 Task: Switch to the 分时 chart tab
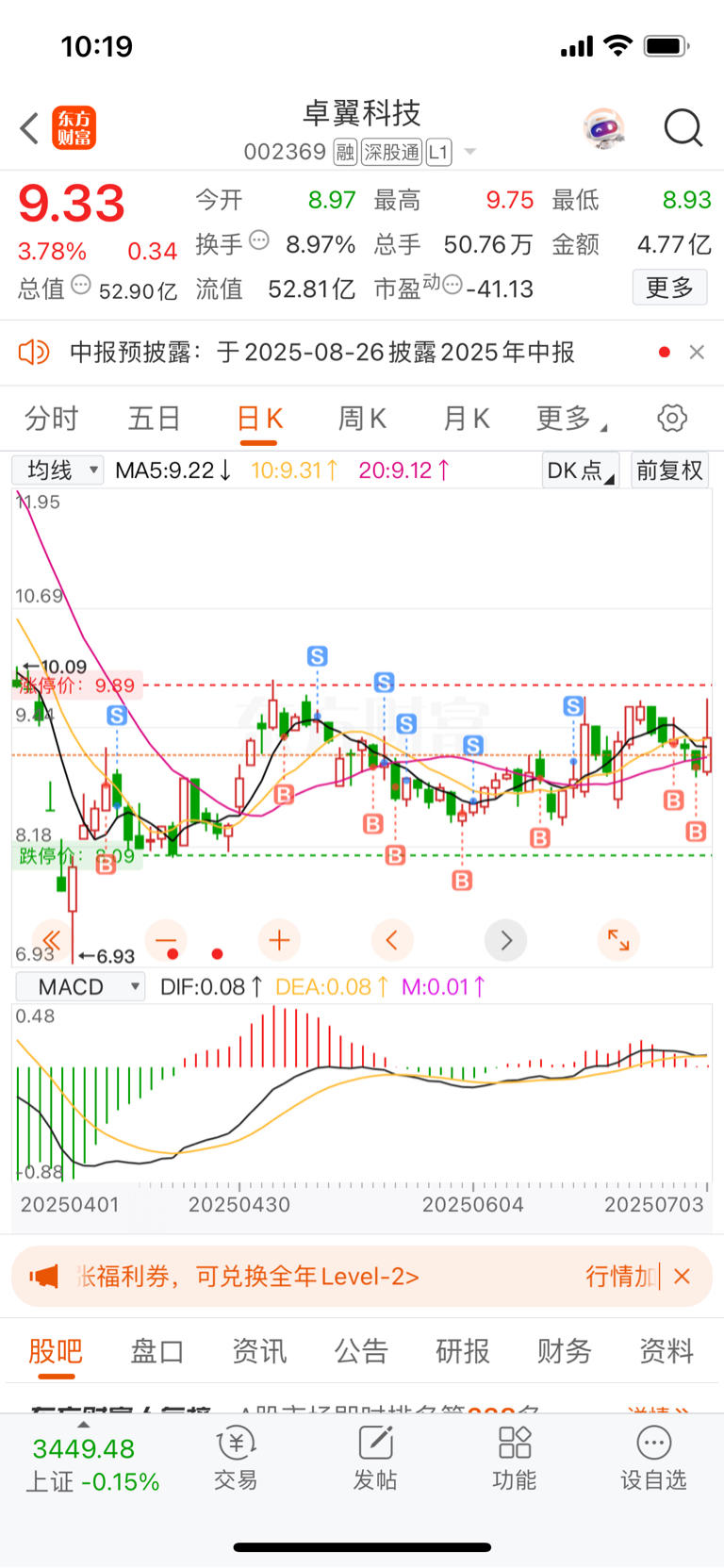tap(51, 419)
